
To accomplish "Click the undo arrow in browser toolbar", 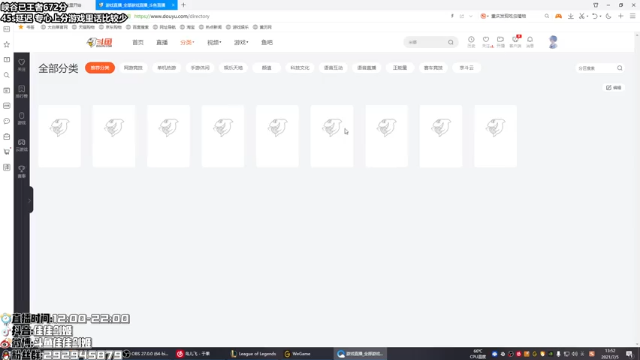I will click(595, 16).
